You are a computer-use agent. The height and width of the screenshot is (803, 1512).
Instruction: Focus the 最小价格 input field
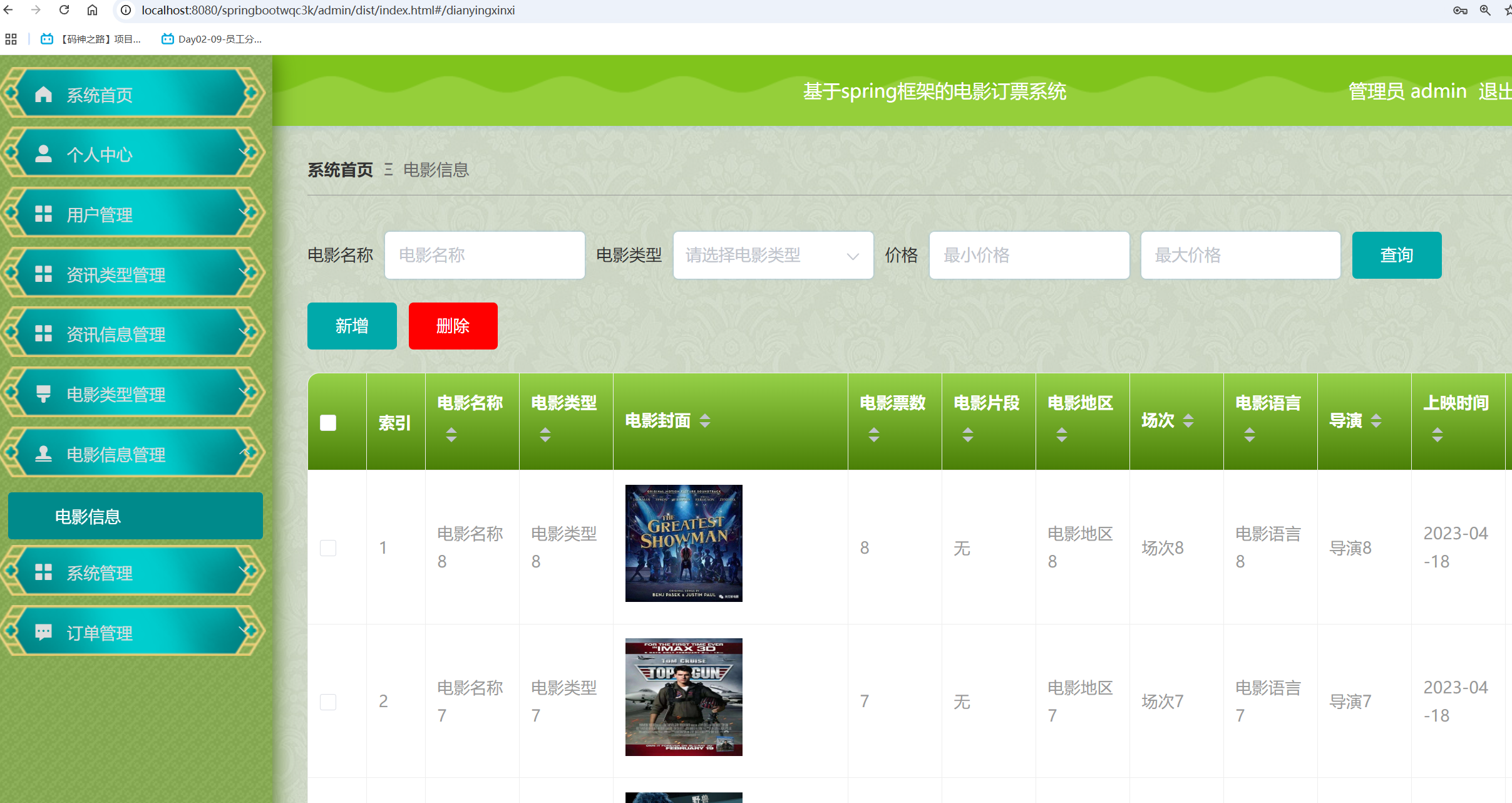coord(1029,255)
